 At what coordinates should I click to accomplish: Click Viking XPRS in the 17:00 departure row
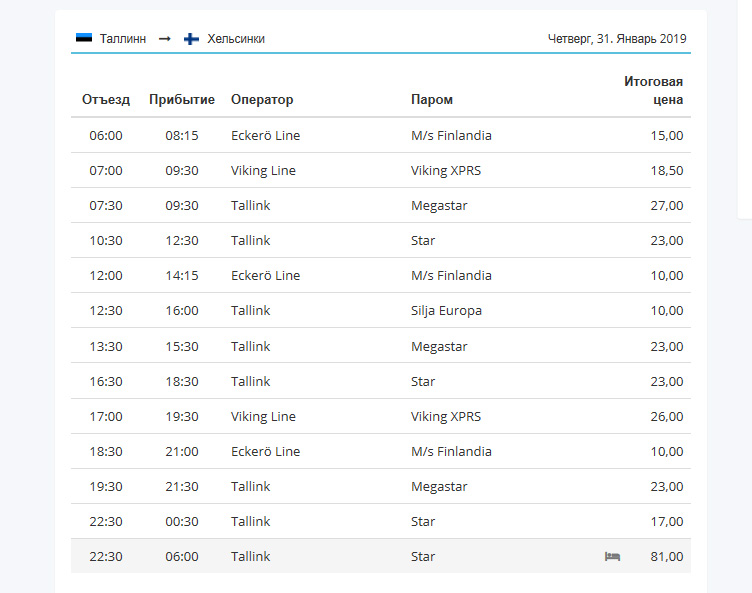pos(446,416)
